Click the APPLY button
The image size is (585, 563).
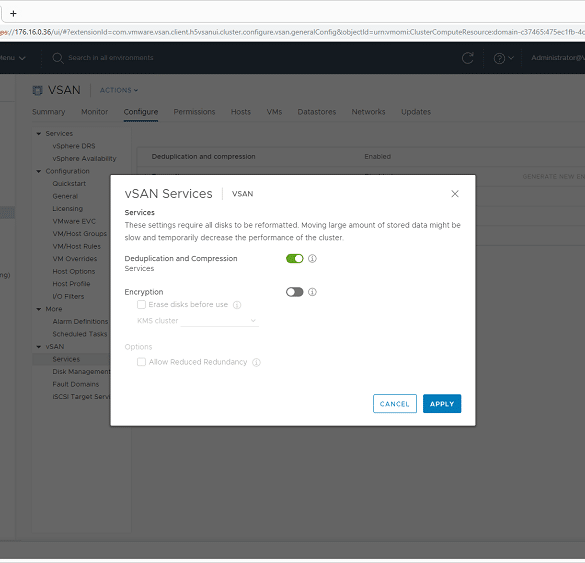point(442,404)
